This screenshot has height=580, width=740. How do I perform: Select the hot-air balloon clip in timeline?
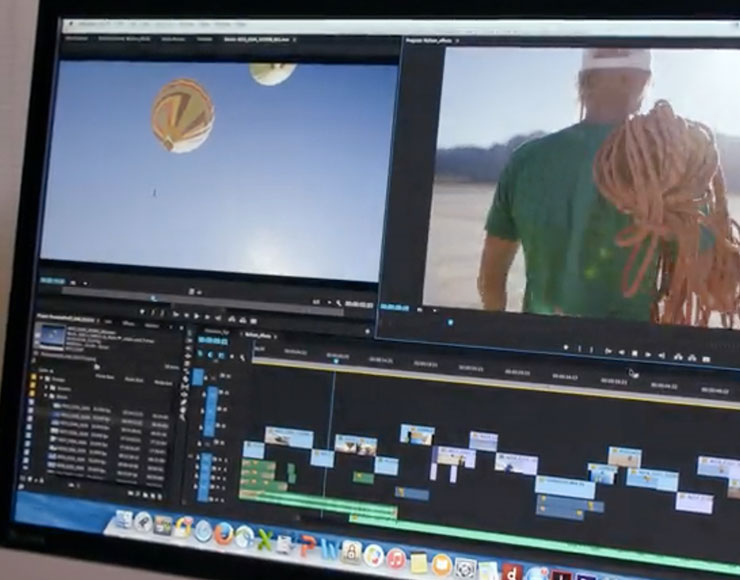tap(355, 445)
